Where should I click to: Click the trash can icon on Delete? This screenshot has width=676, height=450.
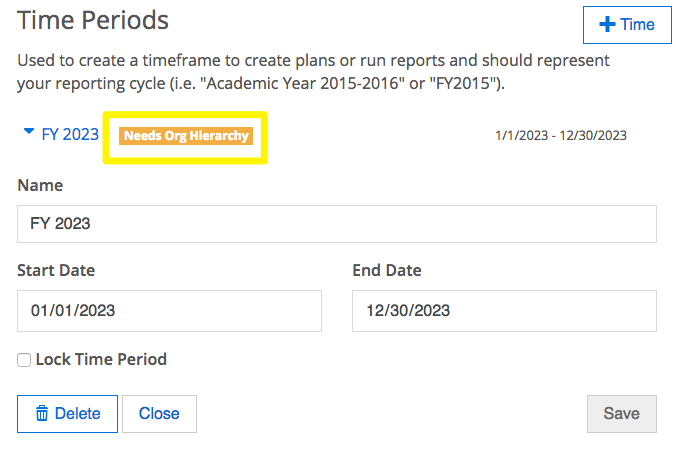42,413
